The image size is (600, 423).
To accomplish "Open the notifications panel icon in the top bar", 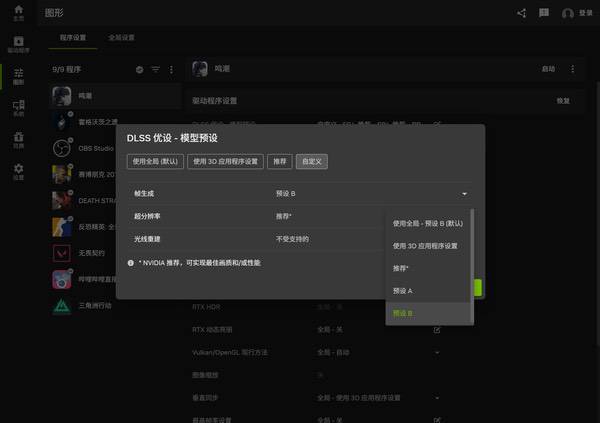I will (544, 13).
